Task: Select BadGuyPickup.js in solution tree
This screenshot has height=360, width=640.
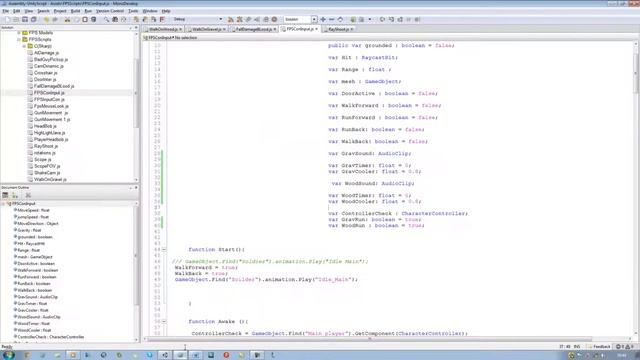Action: point(51,60)
